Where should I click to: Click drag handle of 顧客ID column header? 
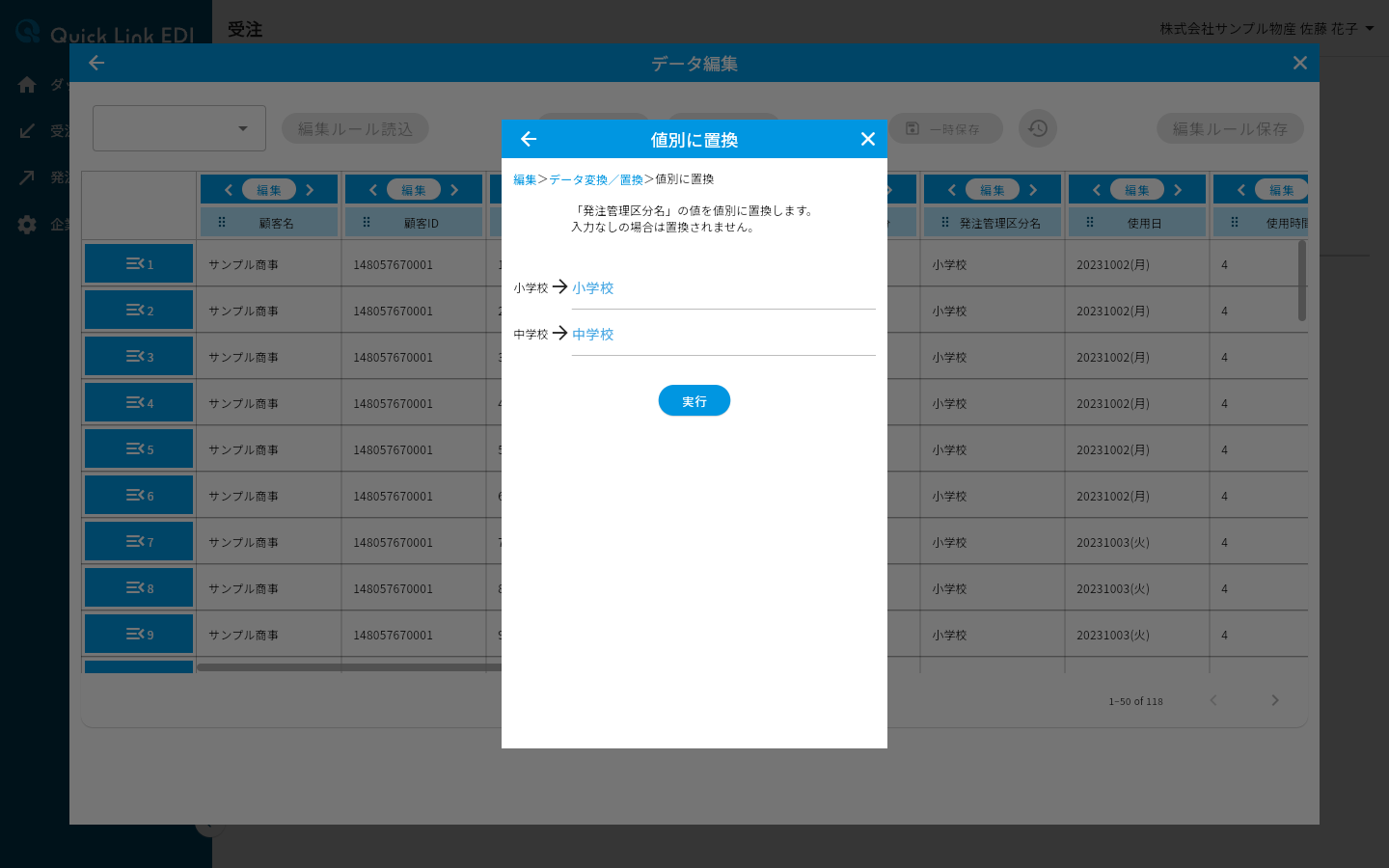click(367, 222)
